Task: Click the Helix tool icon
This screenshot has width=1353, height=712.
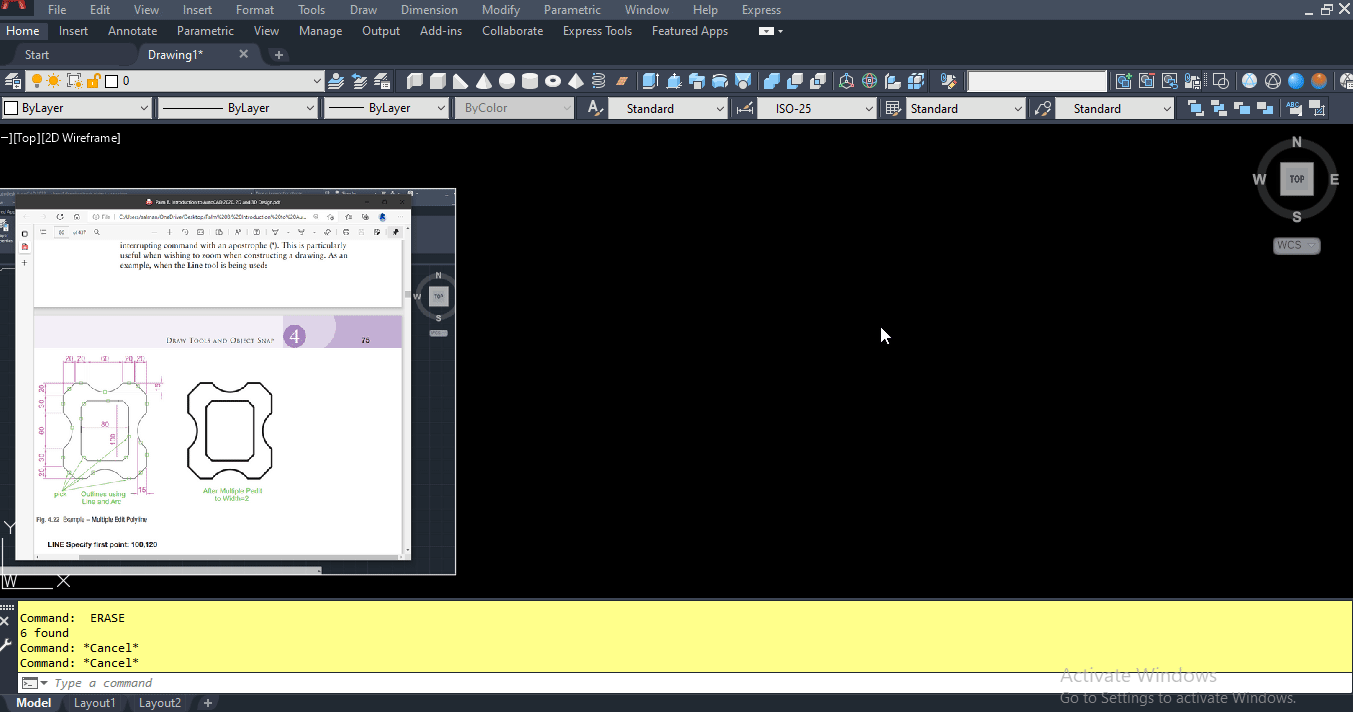Action: coord(597,81)
